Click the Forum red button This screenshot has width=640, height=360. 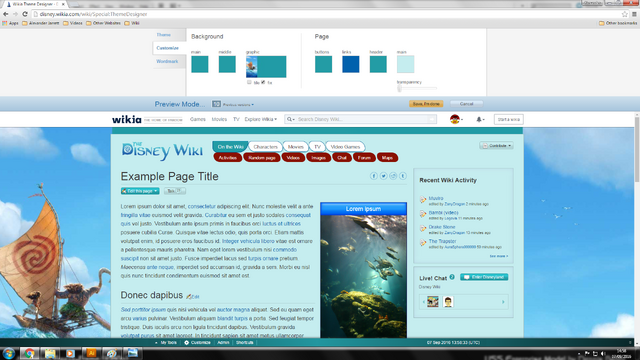364,158
